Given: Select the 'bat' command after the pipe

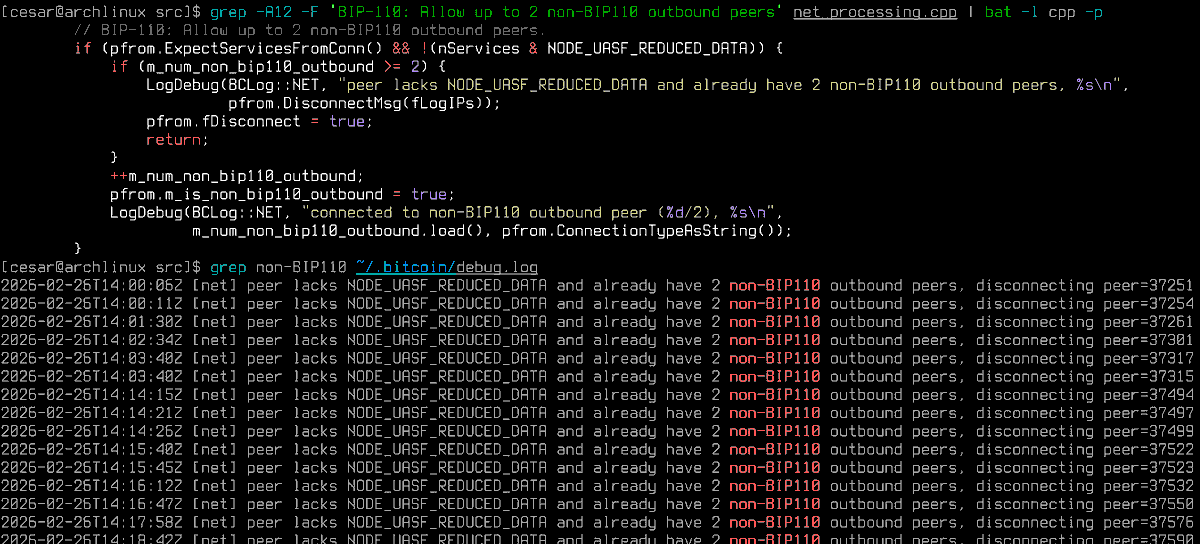Looking at the screenshot, I should click(x=998, y=12).
